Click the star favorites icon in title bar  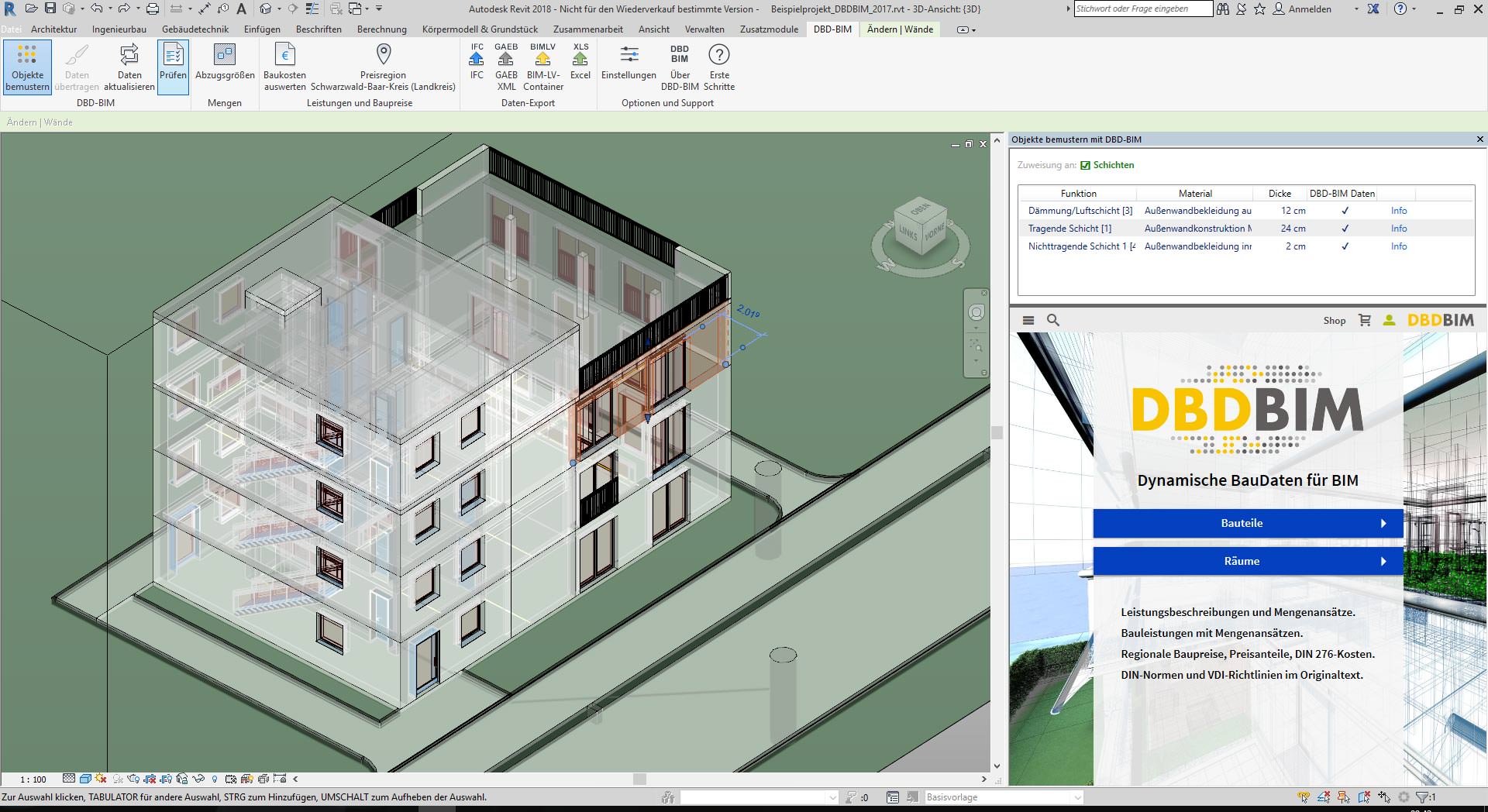click(x=1260, y=9)
